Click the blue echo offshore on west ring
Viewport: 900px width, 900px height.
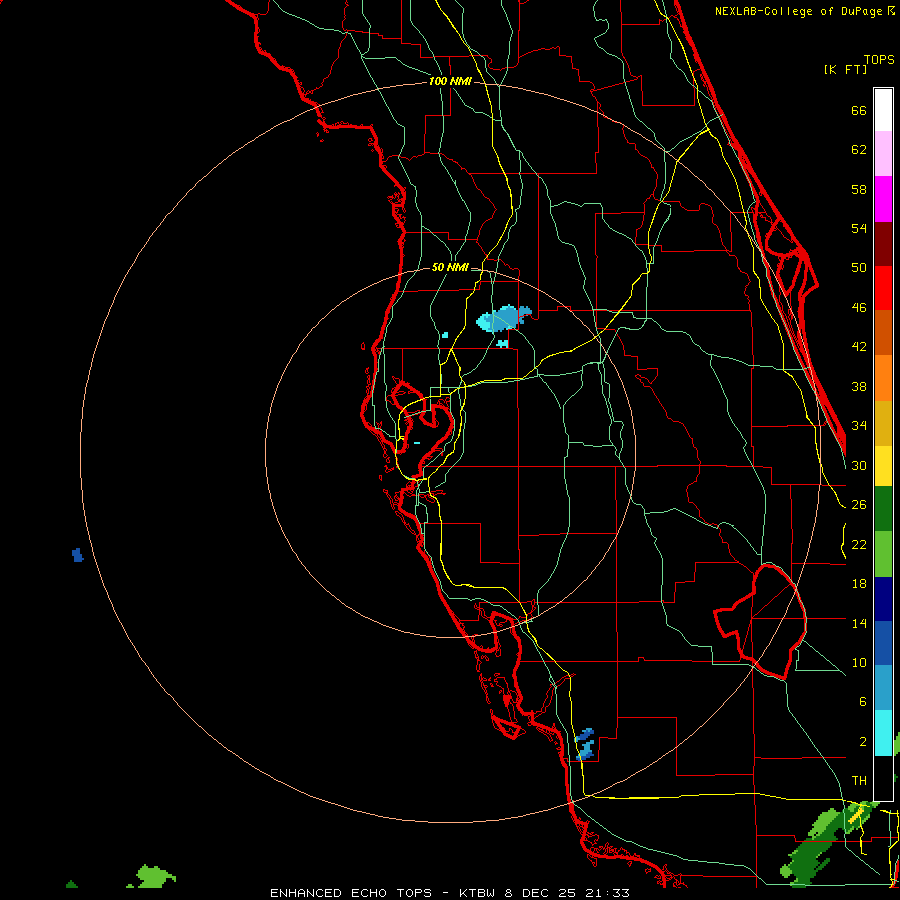pos(77,555)
